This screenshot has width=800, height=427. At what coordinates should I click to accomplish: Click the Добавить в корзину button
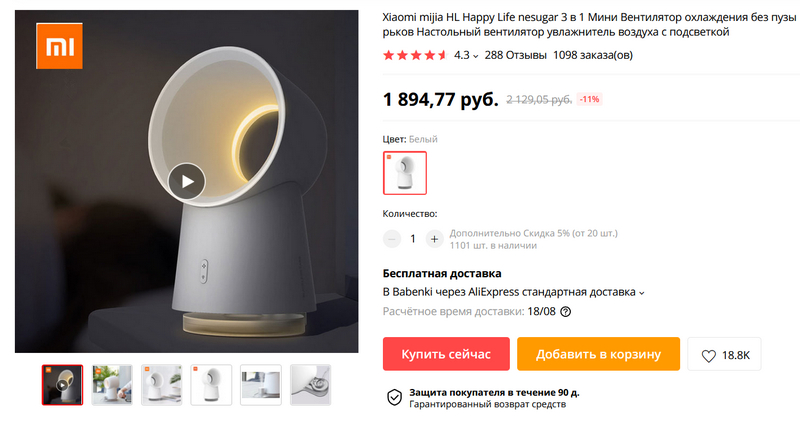click(x=598, y=354)
